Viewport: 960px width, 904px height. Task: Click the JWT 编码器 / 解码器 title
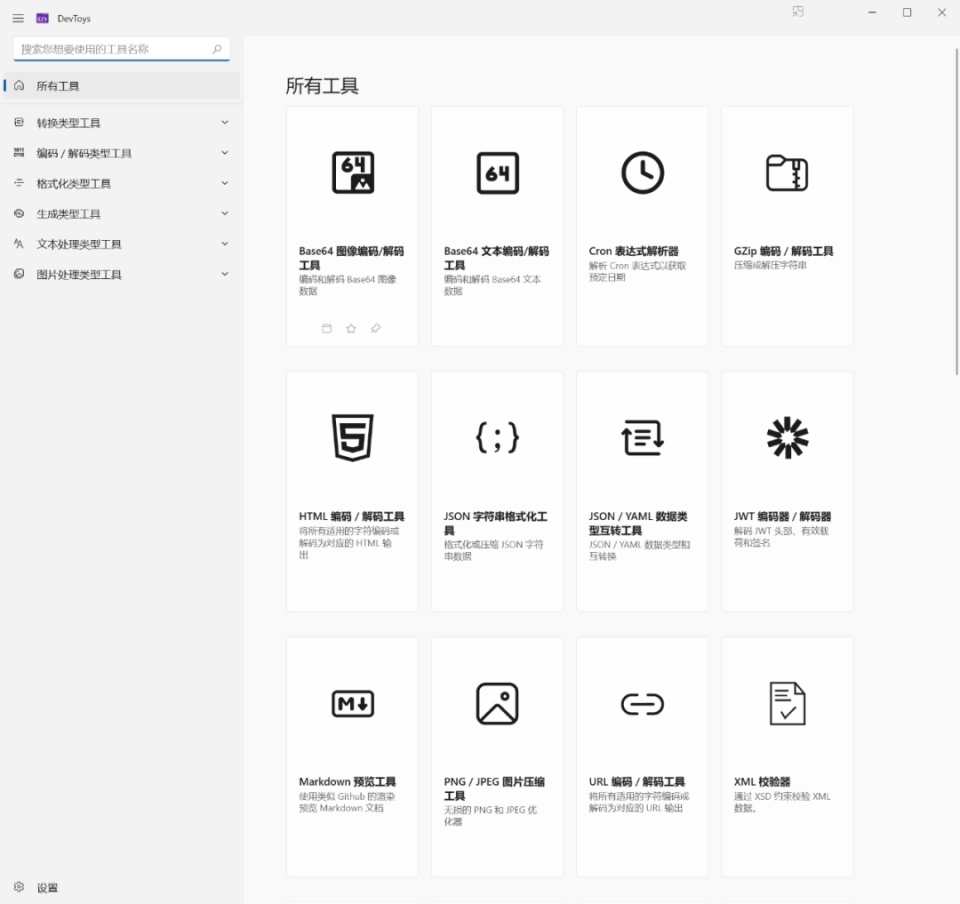pos(782,517)
